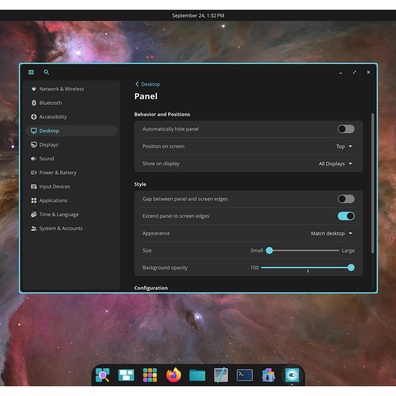Go back to Desktop page

(148, 84)
